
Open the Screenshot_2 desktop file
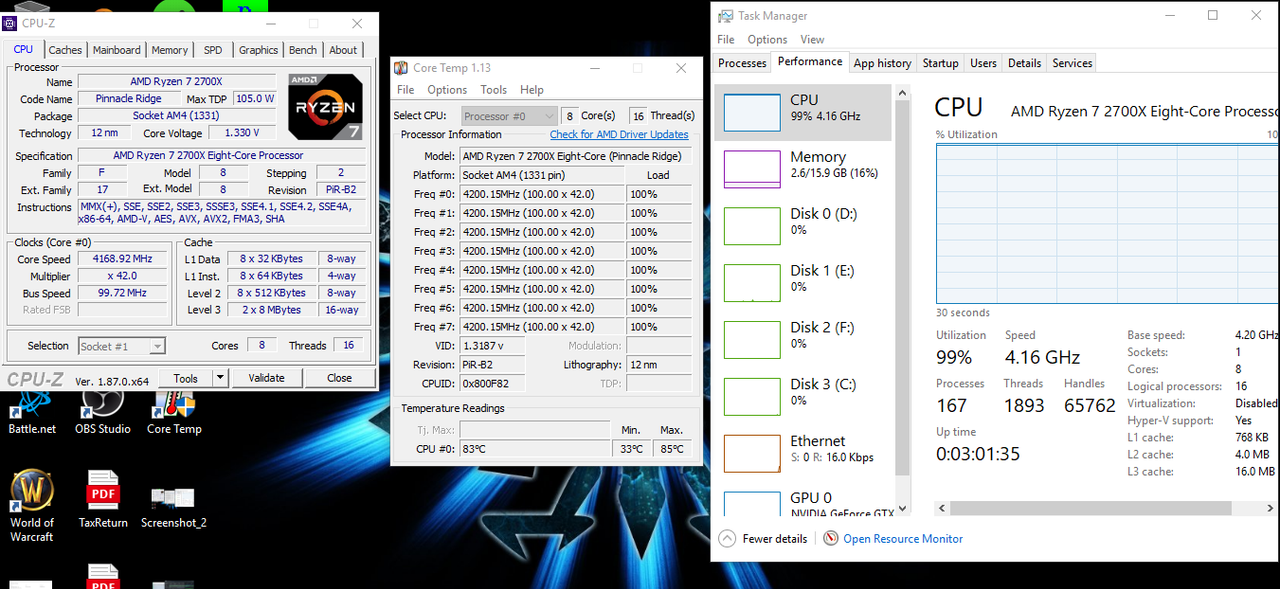click(x=173, y=505)
